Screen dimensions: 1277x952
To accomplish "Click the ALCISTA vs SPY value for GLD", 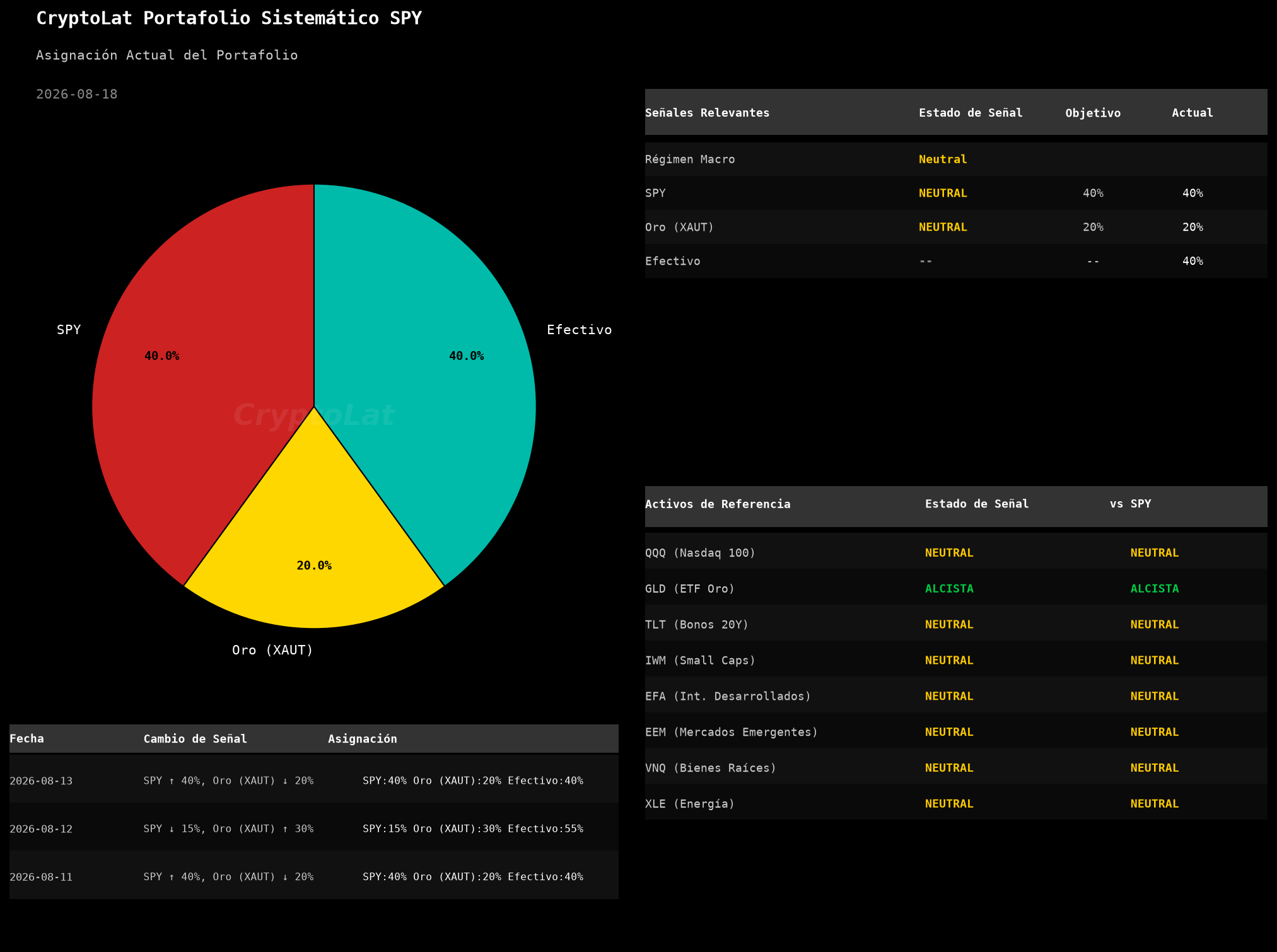I will pos(1155,589).
